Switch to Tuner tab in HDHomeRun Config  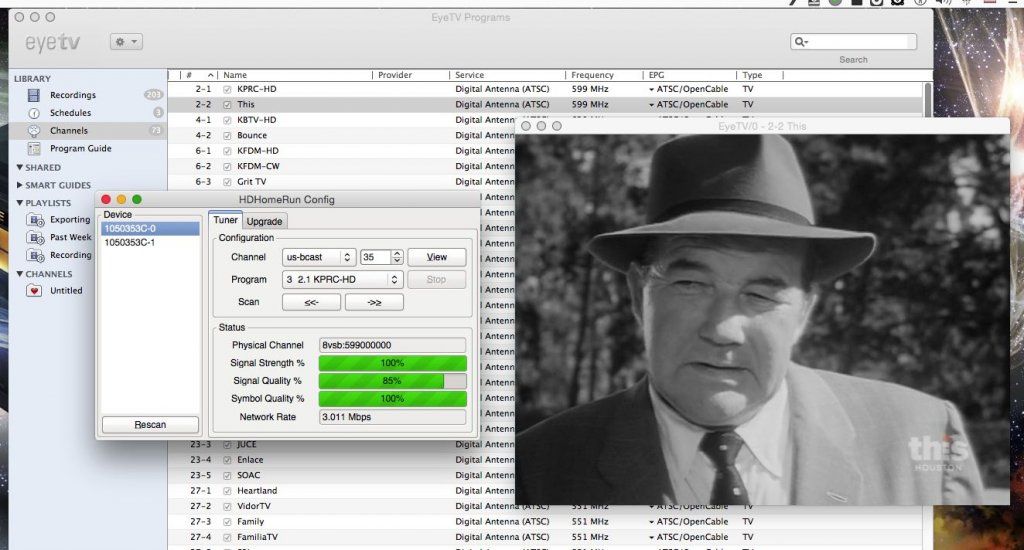pos(225,220)
